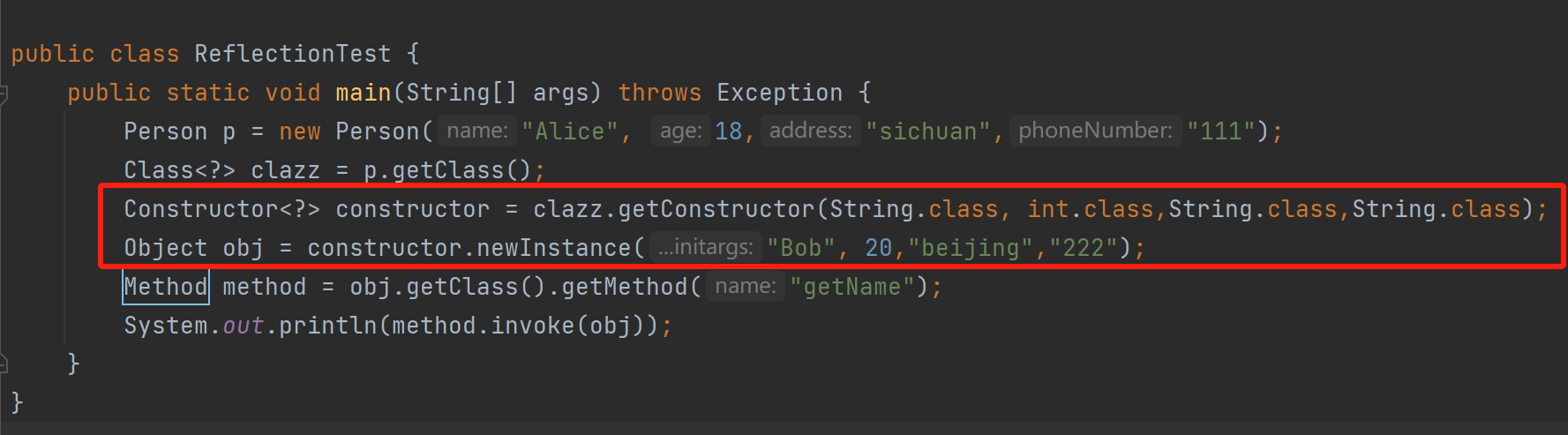Image resolution: width=1568 pixels, height=435 pixels.
Task: Click the 'name:' hint before "getName"
Action: (x=745, y=287)
